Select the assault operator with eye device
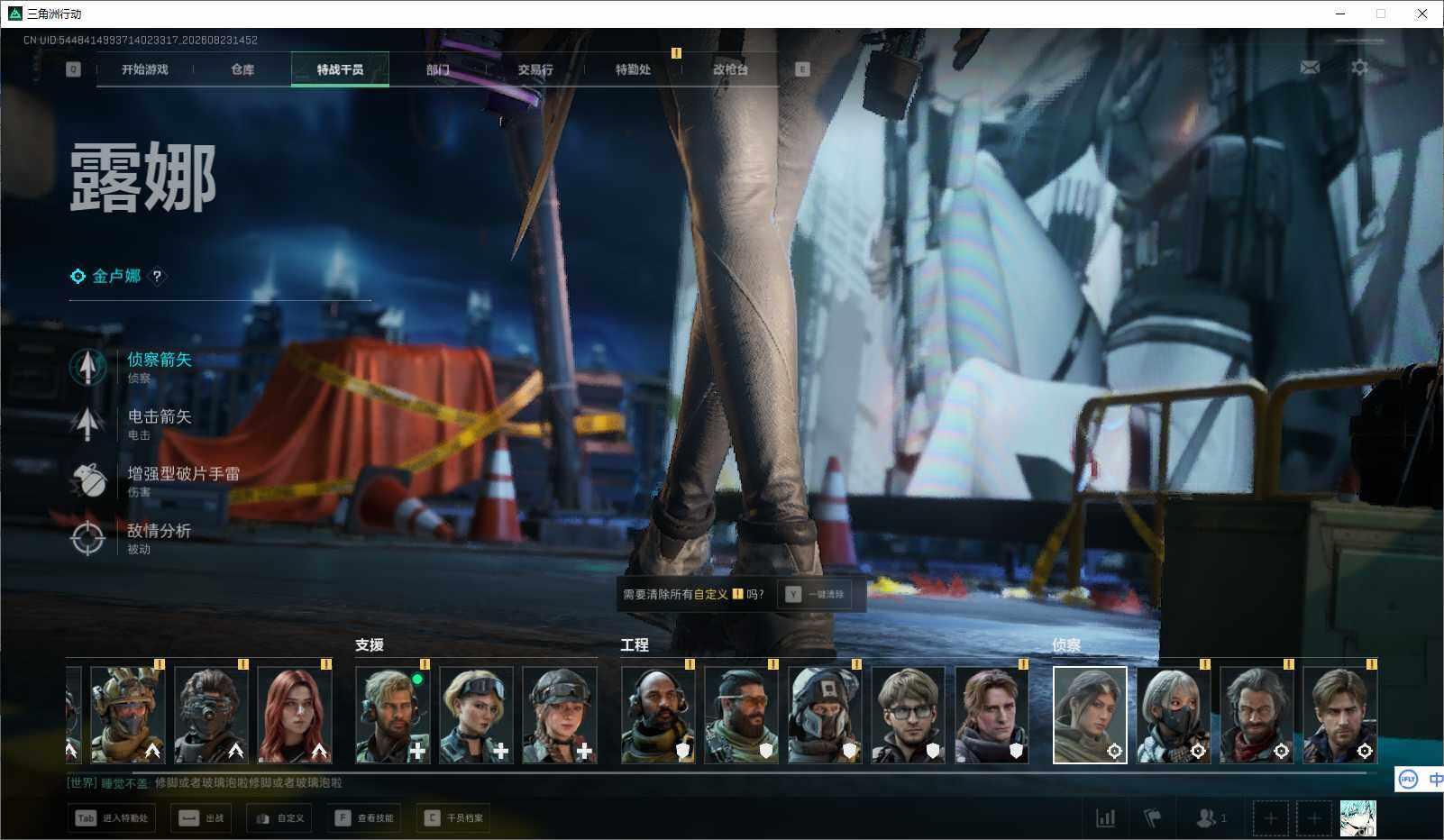 pyautogui.click(x=211, y=715)
